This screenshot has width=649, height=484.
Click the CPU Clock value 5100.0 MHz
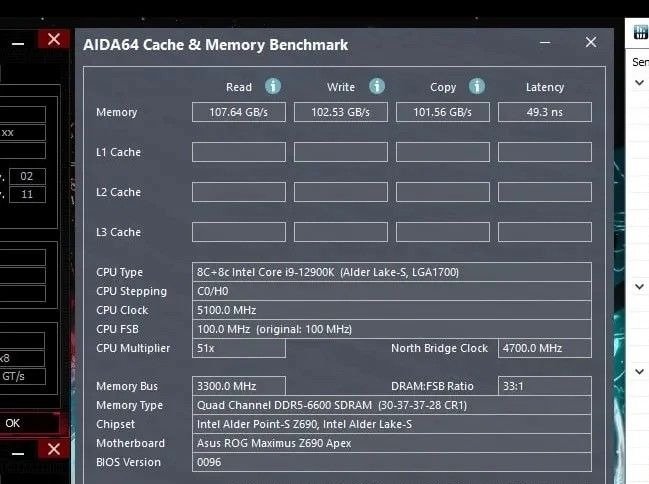pyautogui.click(x=392, y=310)
